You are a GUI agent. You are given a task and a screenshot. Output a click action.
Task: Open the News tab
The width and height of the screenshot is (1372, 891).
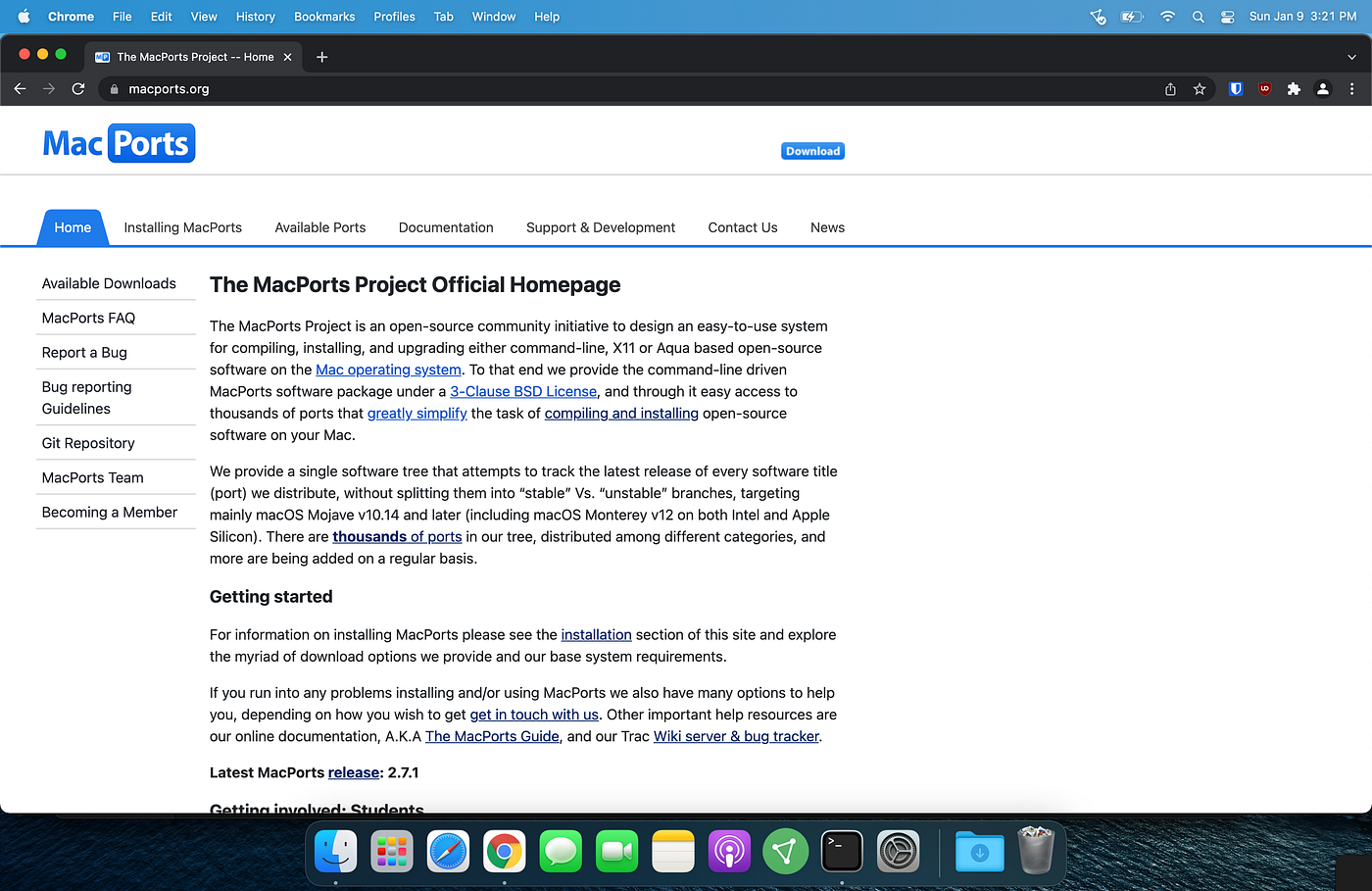tap(827, 227)
